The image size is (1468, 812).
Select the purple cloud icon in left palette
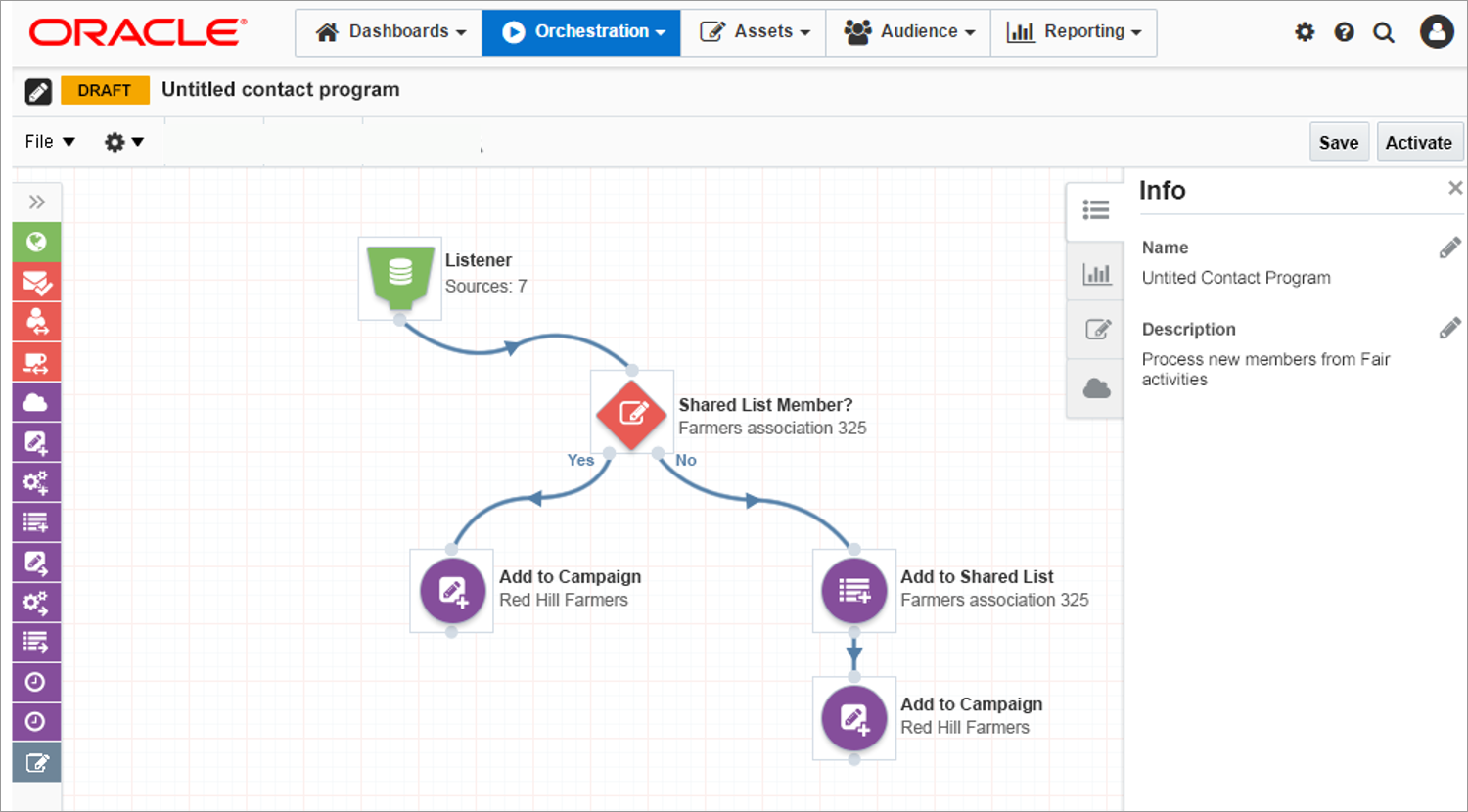coord(37,402)
